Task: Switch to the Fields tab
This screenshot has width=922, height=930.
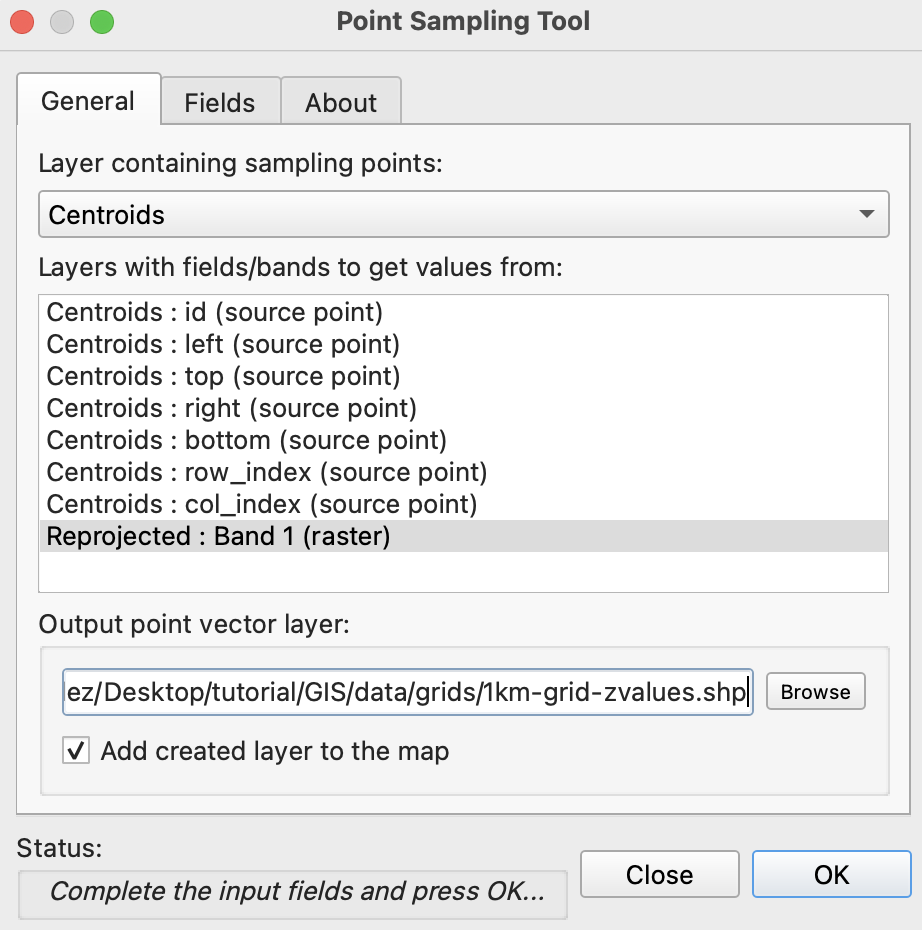Action: [x=220, y=103]
